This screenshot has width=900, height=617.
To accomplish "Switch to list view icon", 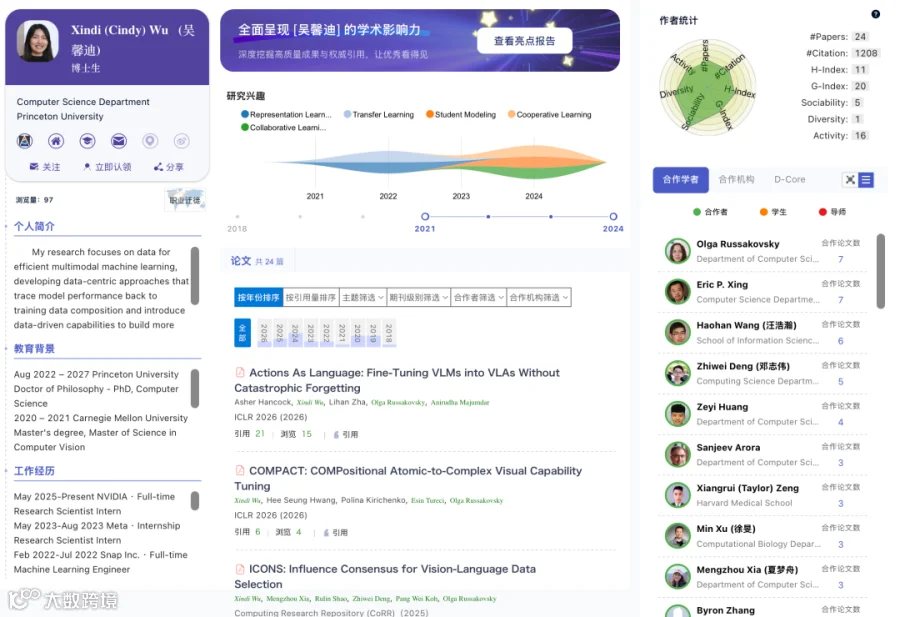I will [866, 180].
